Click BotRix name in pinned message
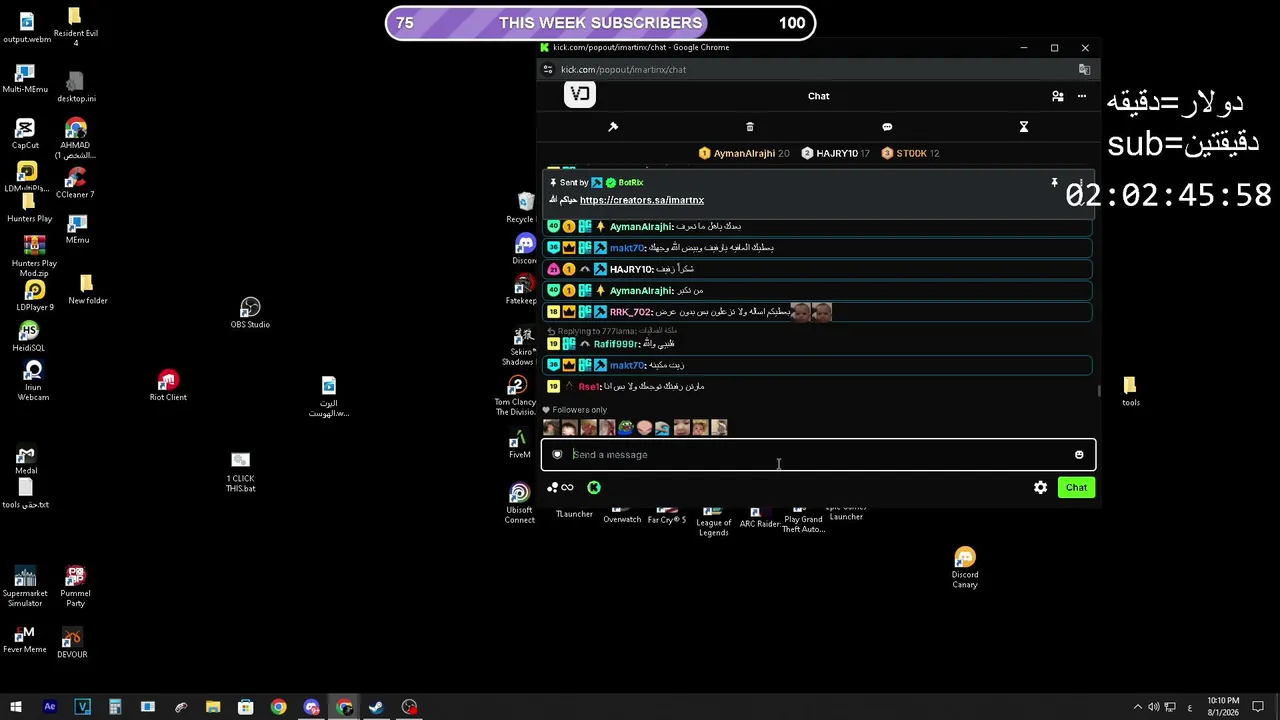This screenshot has height=720, width=1280. click(x=630, y=183)
